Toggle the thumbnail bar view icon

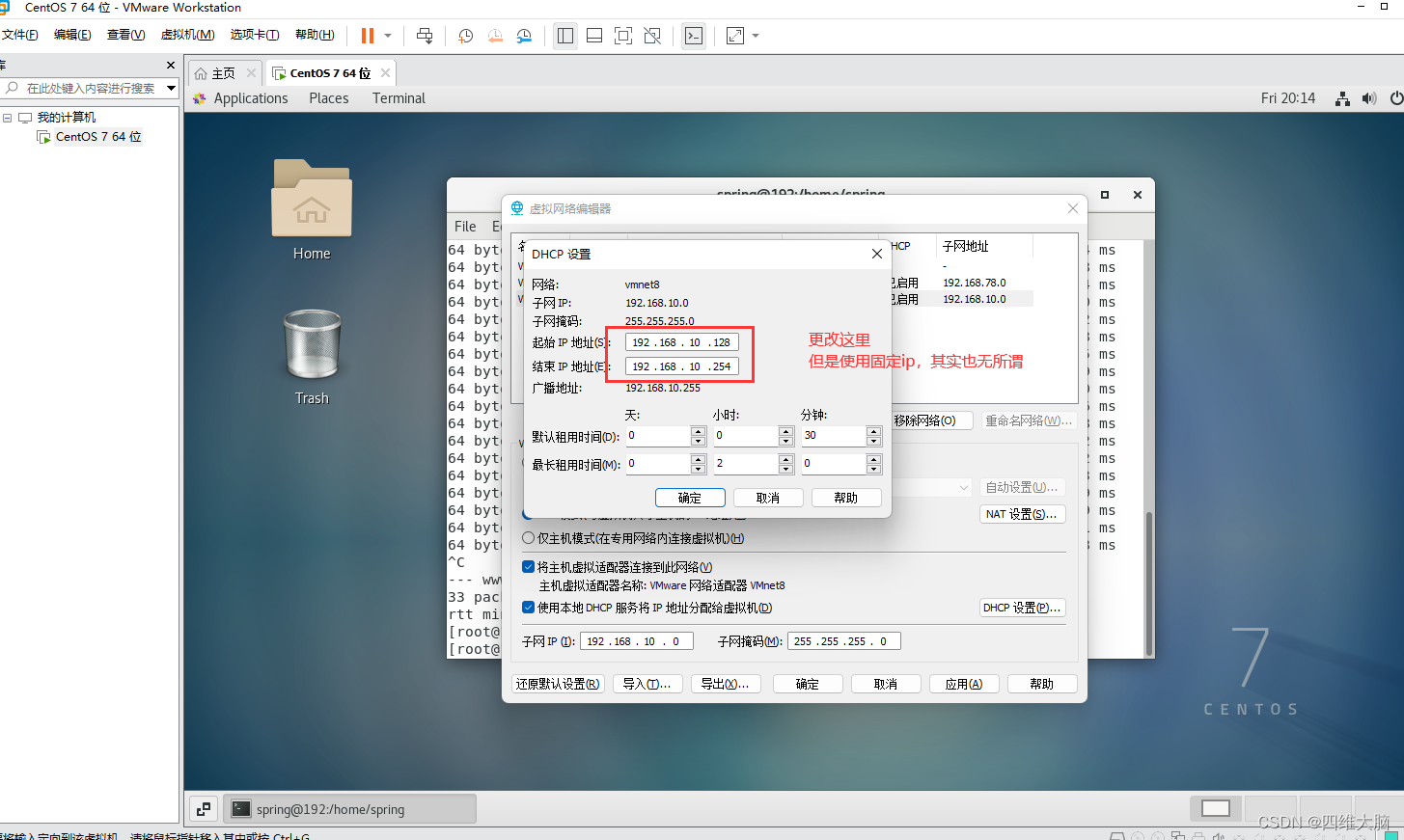pos(594,36)
